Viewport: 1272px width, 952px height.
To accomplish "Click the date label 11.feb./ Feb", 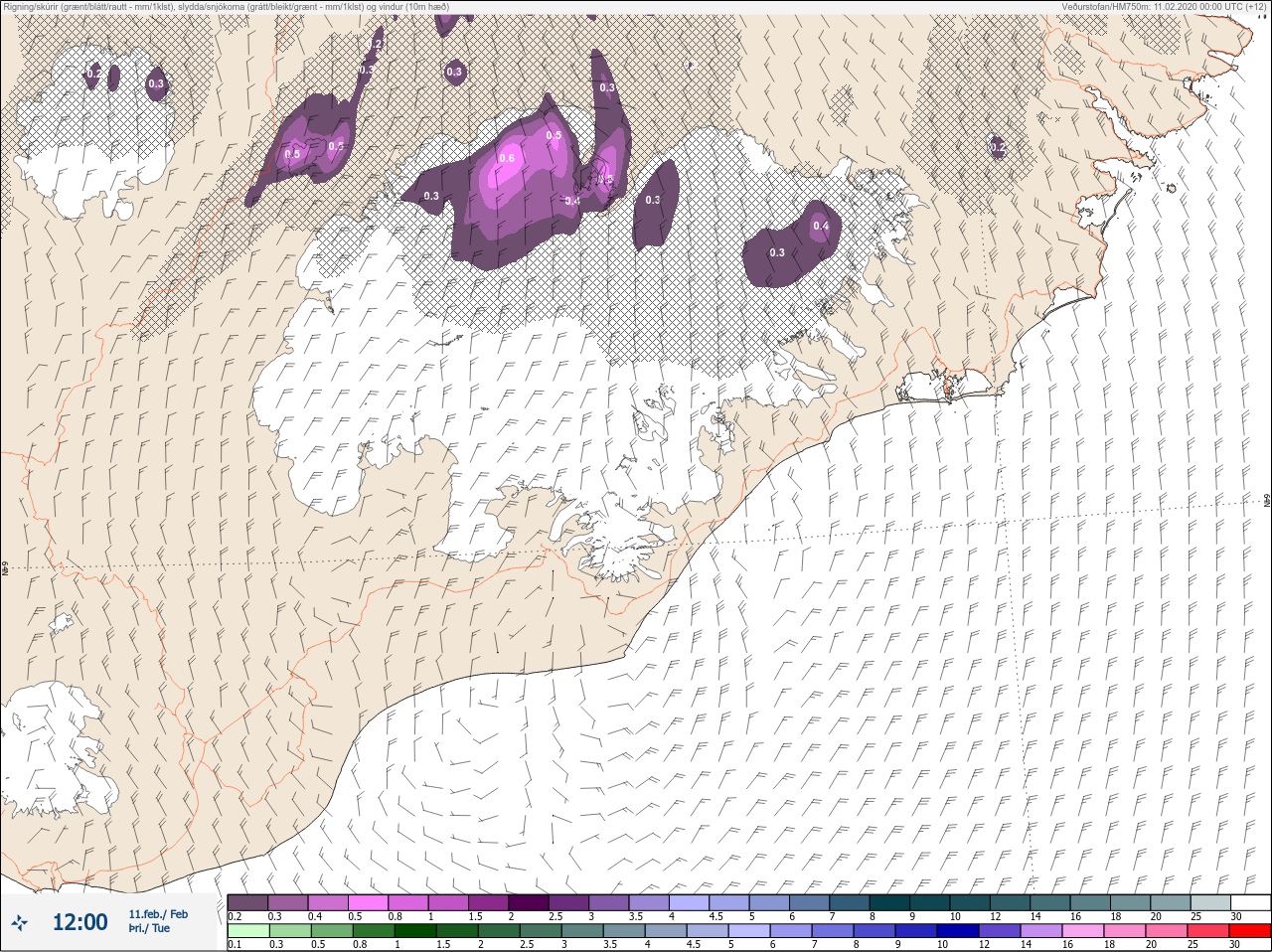I will point(158,913).
